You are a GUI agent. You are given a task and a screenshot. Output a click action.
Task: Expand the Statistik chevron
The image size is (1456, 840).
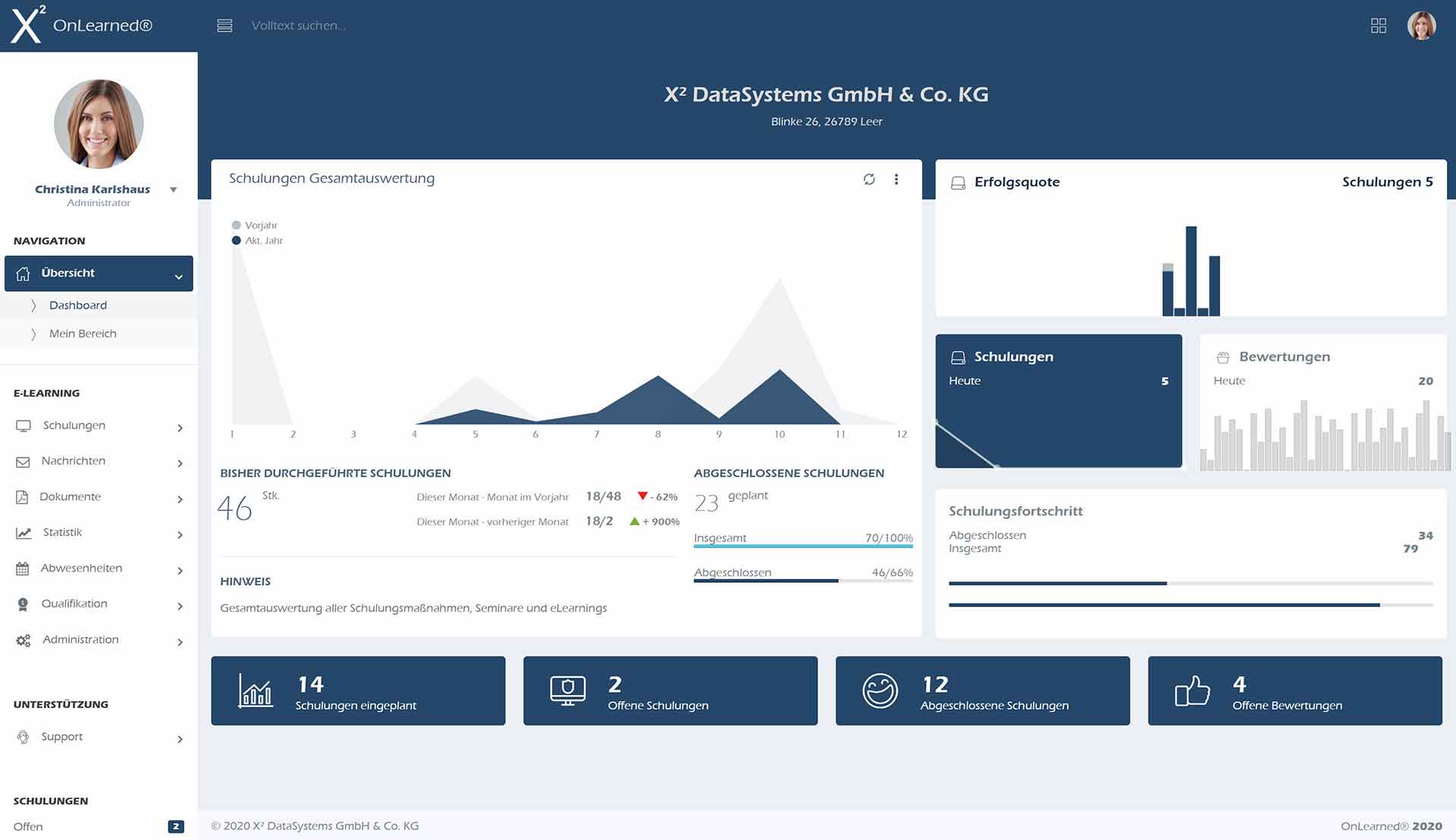click(180, 534)
